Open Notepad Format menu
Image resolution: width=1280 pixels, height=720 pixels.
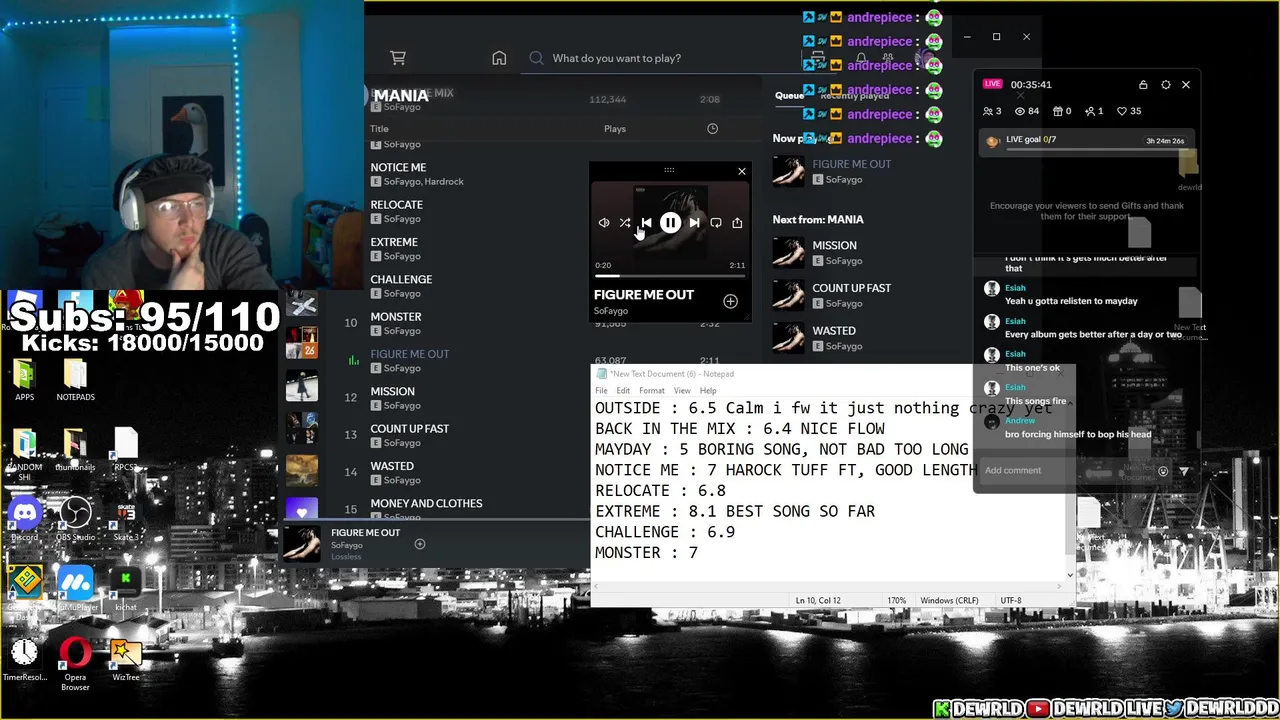point(651,390)
